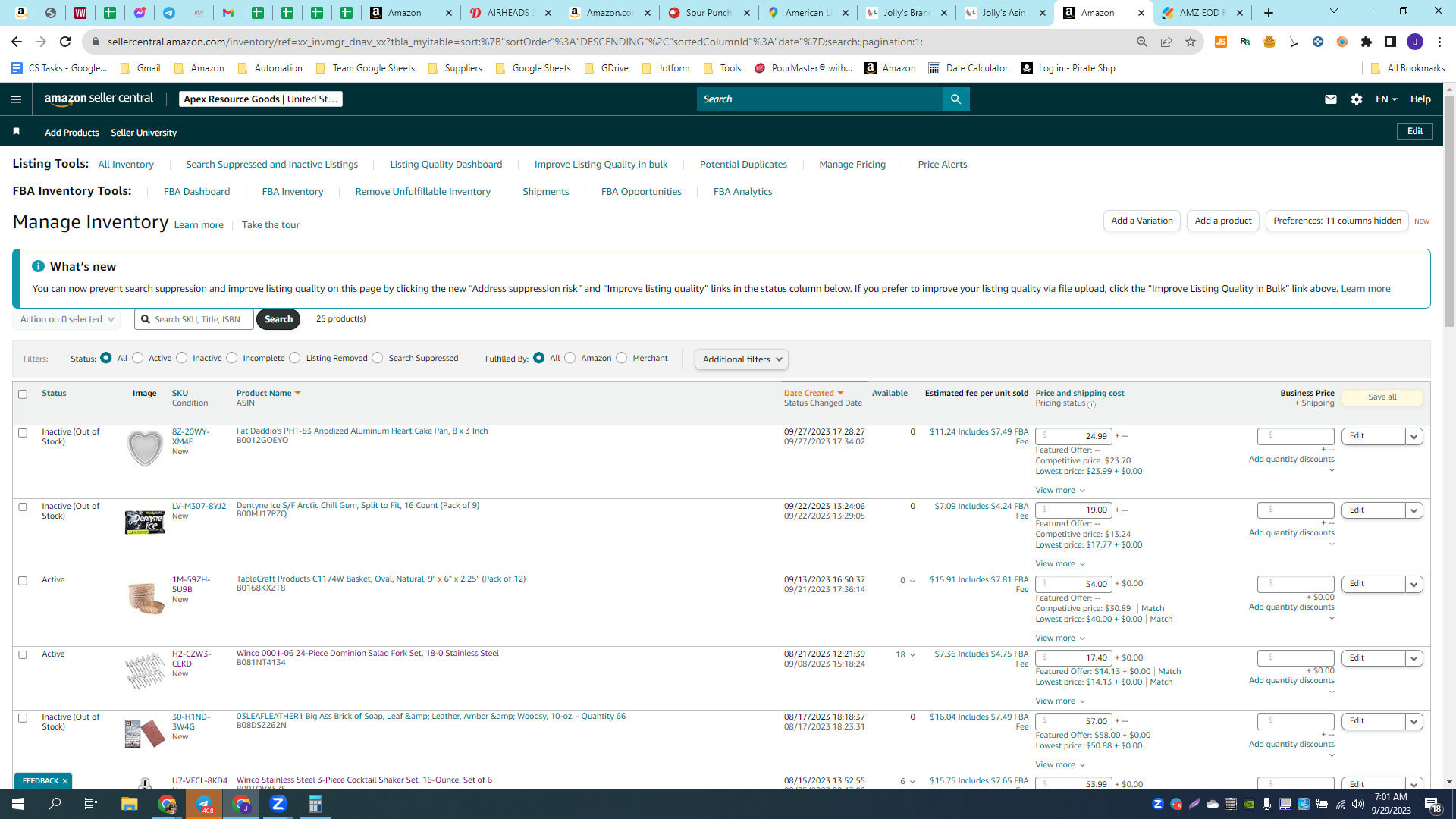The image size is (1456, 819).
Task: Click the zoom magnifier icon in address bar
Action: [x=1142, y=42]
